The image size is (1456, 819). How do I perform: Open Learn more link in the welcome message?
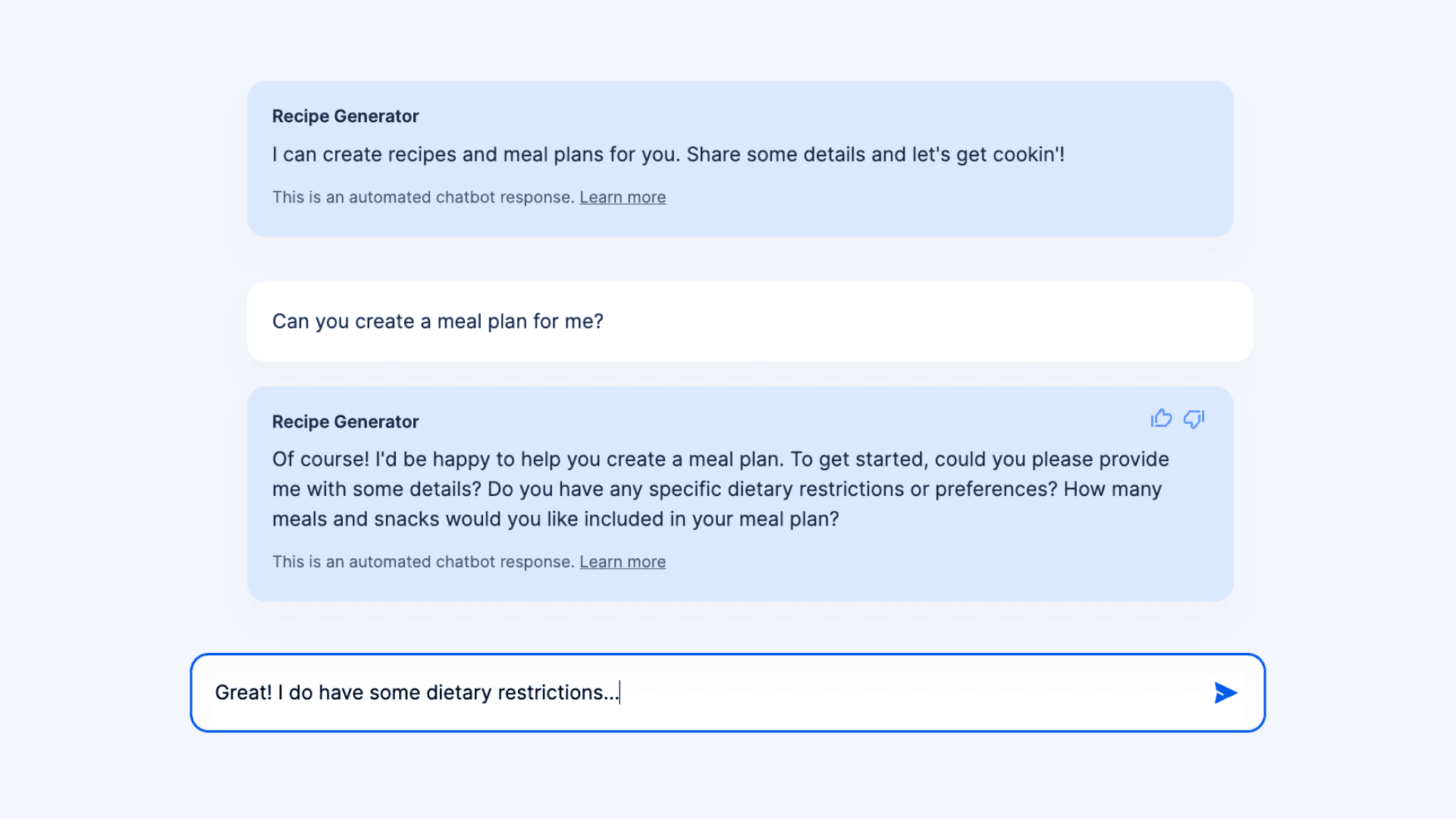click(623, 197)
